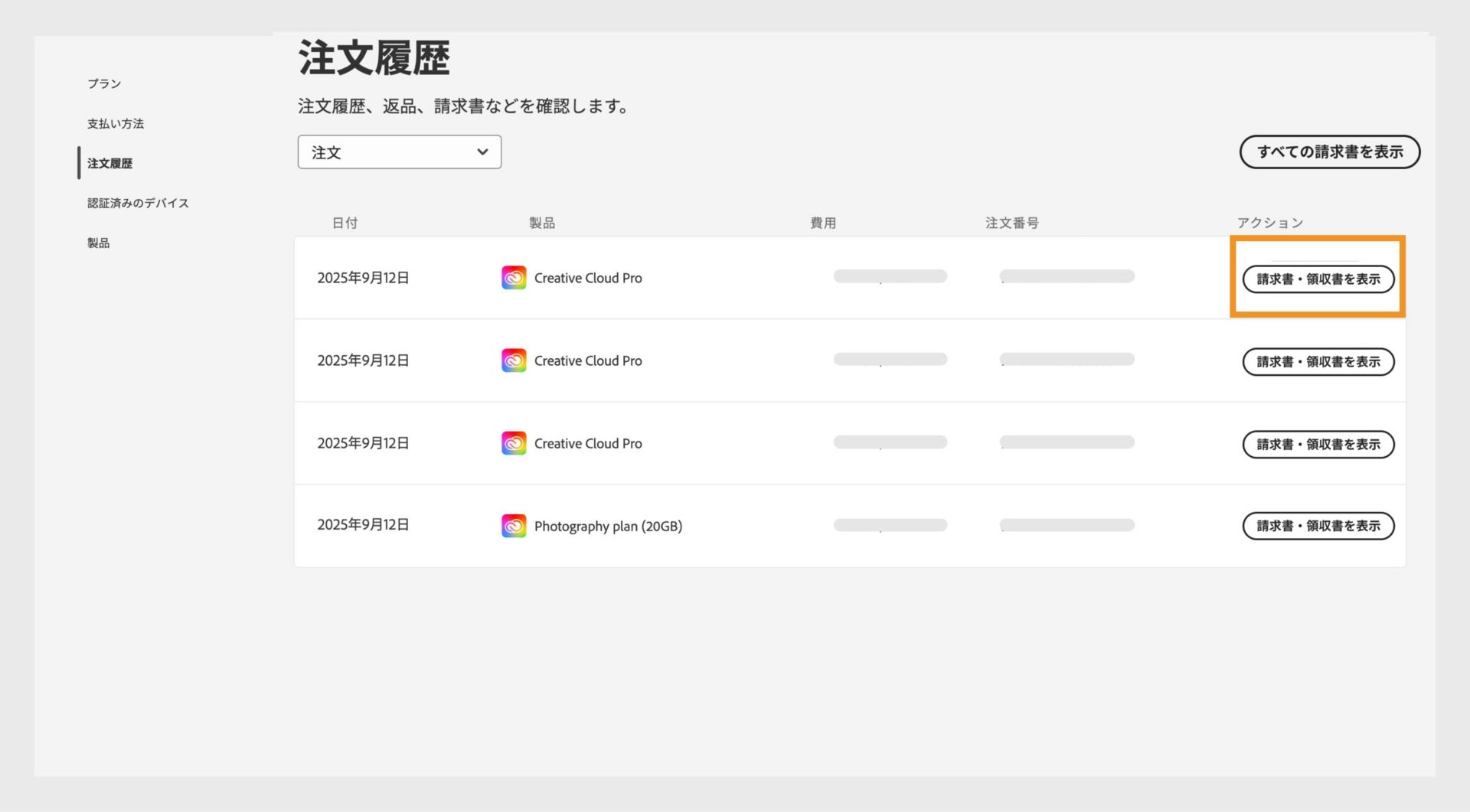Click the subtitle 注文履歴、返品、請求書などを確認します。

point(463,106)
